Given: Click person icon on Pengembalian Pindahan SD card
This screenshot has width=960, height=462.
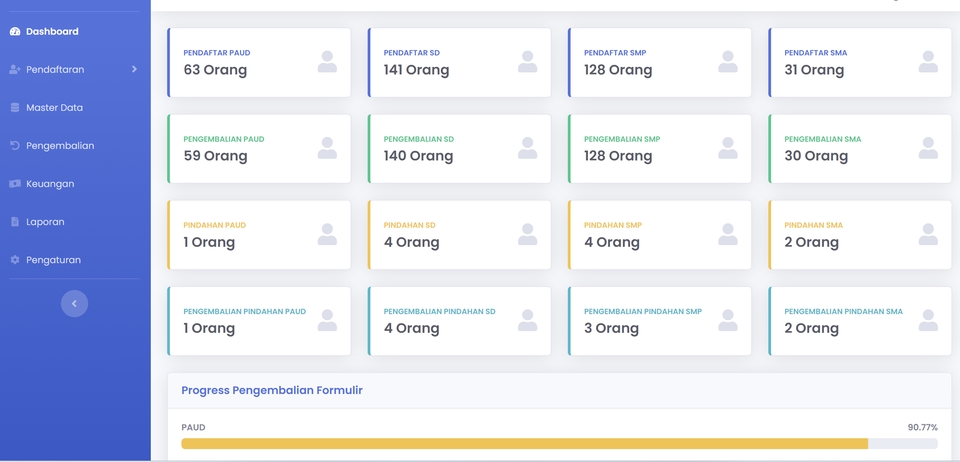Looking at the screenshot, I should (527, 321).
